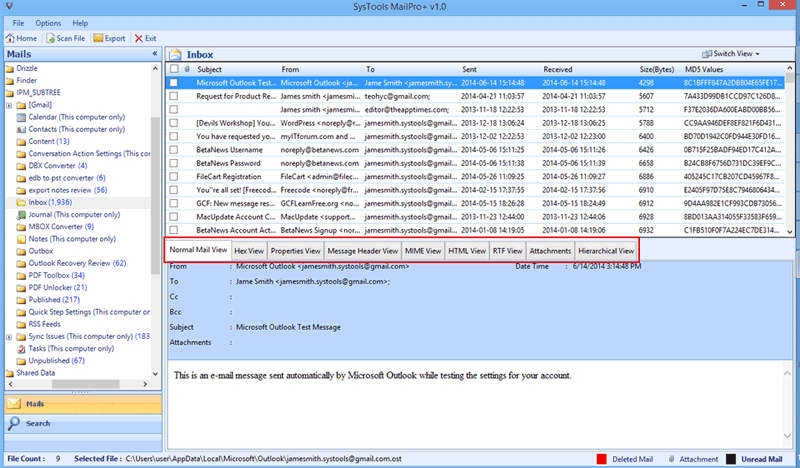Viewport: 800px width, 468px height.
Task: Select the Outlook Recovery Review (62) folder
Action: [x=77, y=263]
